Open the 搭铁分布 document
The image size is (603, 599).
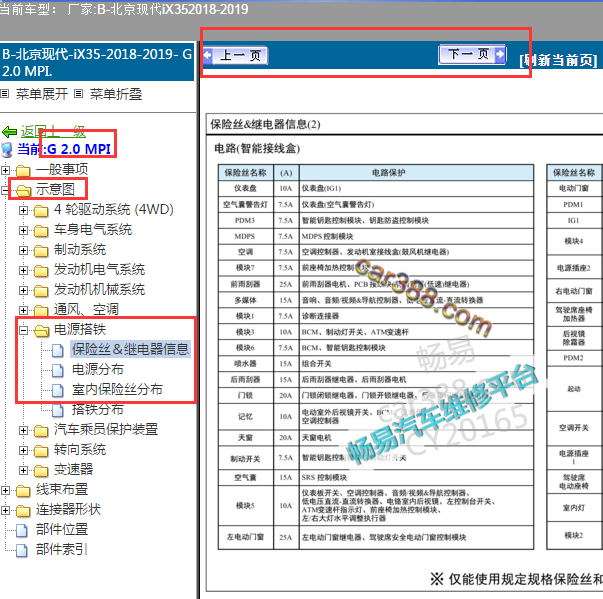[98, 409]
